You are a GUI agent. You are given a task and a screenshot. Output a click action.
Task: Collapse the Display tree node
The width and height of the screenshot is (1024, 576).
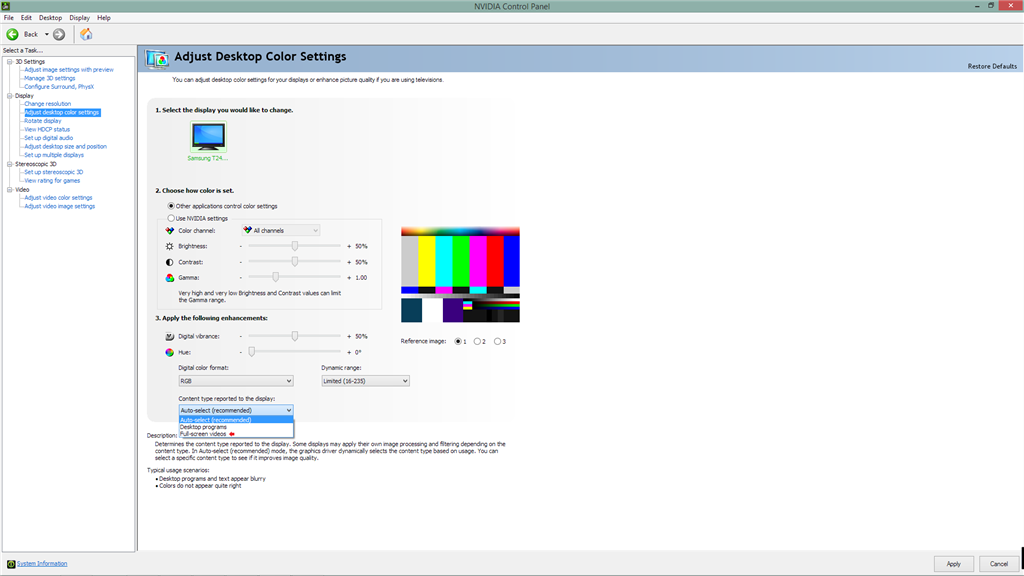coord(10,95)
